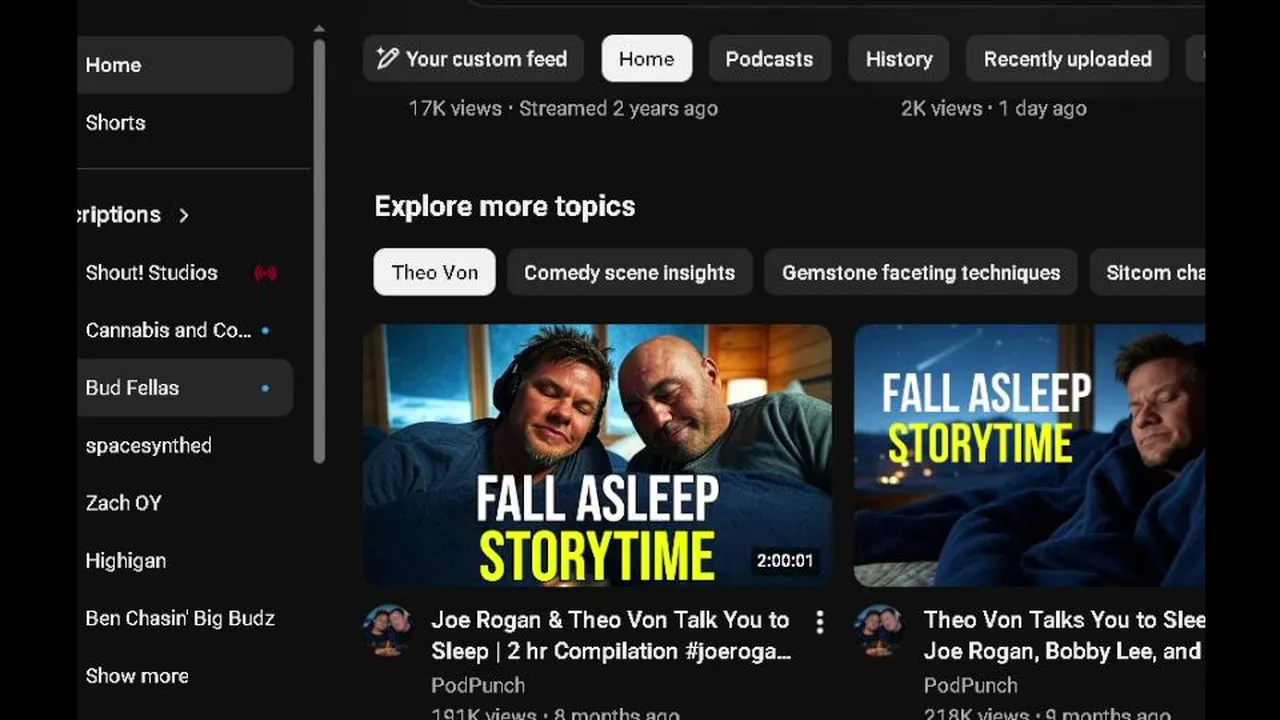The height and width of the screenshot is (720, 1280).
Task: Open the PodPunch channel name under Joe Rogan video
Action: click(x=478, y=685)
